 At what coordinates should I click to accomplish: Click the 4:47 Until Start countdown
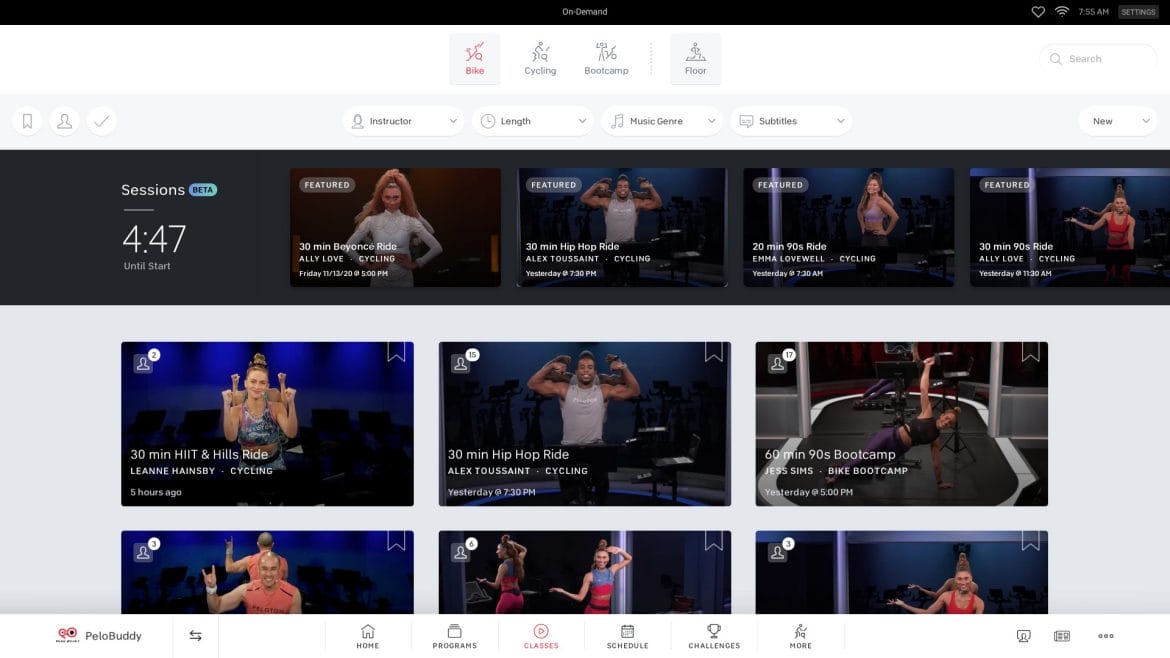pyautogui.click(x=154, y=246)
